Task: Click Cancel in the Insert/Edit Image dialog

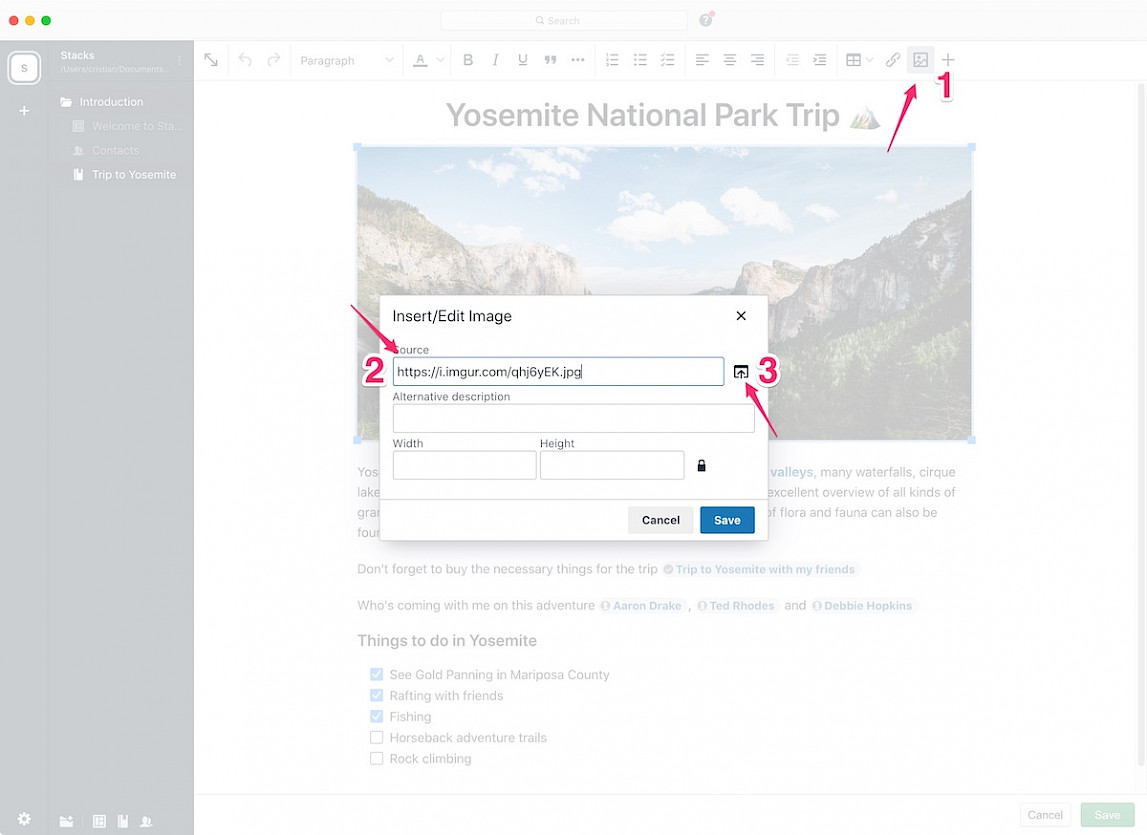Action: [x=660, y=520]
